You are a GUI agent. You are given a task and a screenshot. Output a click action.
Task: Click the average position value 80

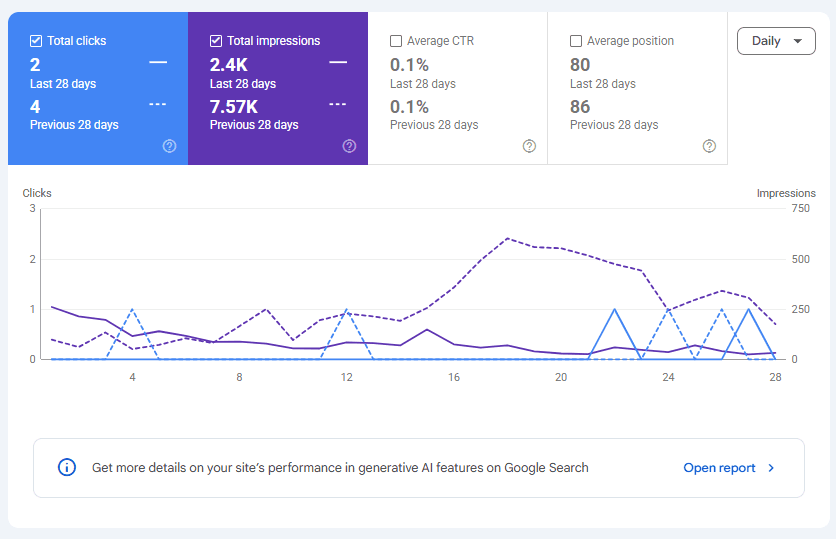580,65
